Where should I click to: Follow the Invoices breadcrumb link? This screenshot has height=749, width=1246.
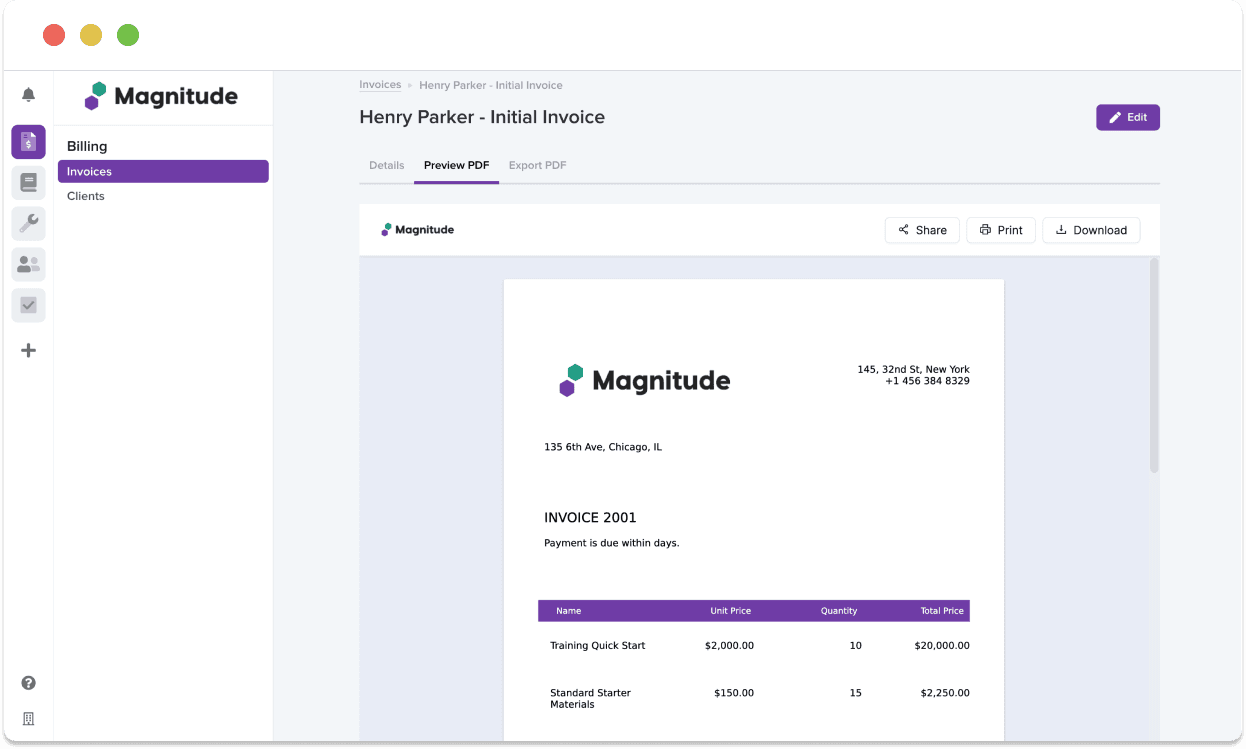[x=380, y=85]
